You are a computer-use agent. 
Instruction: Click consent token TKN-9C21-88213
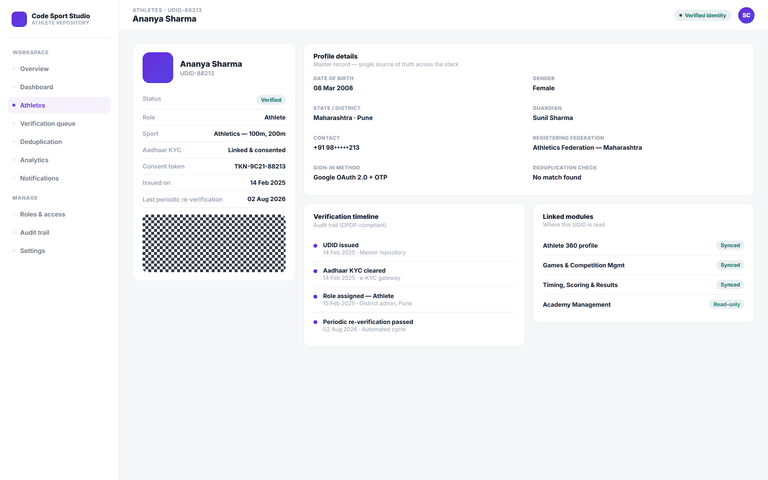260,167
